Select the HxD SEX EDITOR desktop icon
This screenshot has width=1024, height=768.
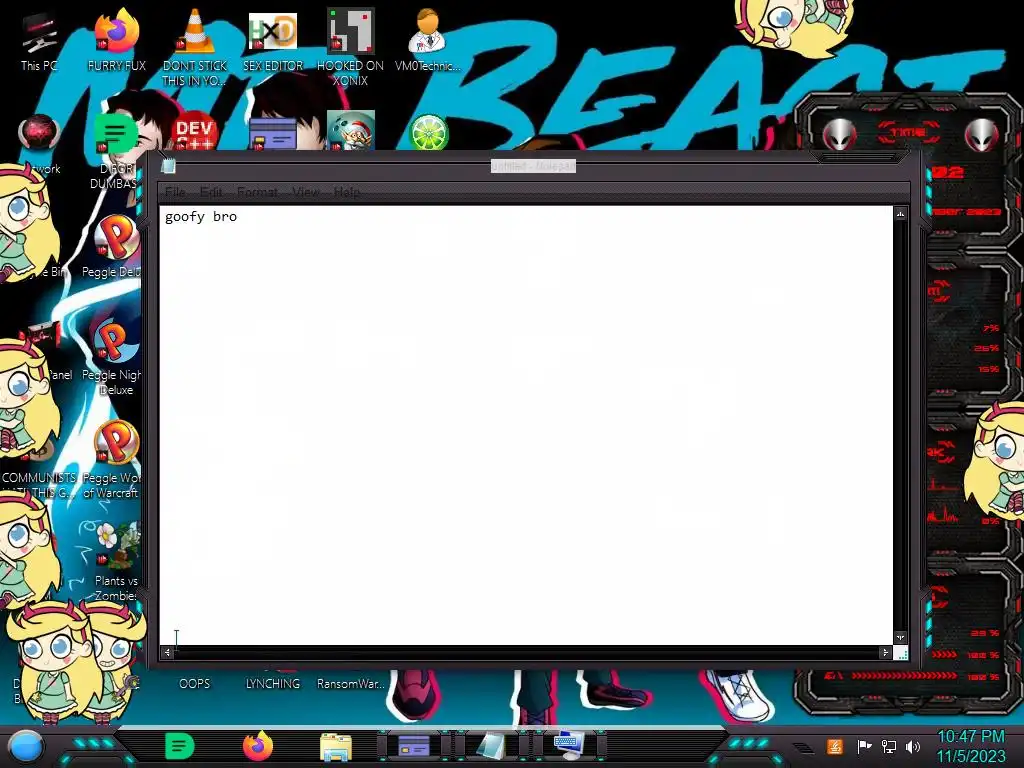(x=273, y=40)
